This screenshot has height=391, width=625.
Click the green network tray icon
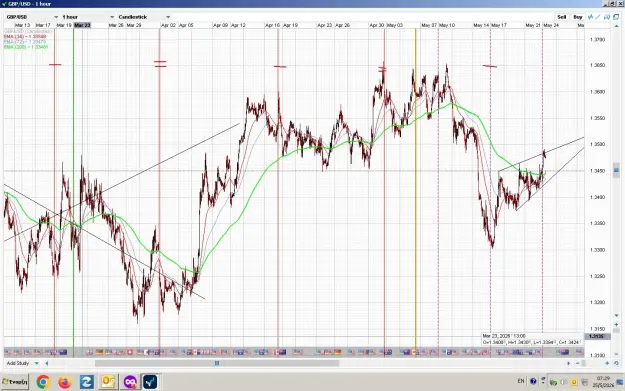(x=553, y=383)
